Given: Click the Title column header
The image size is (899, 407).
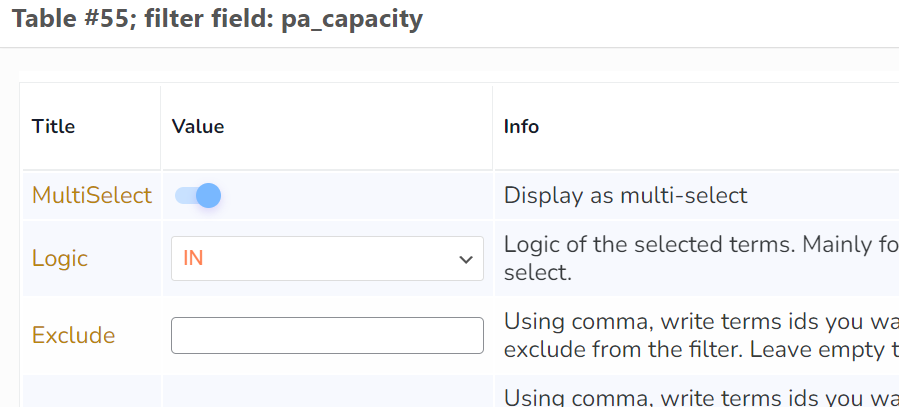Looking at the screenshot, I should point(53,126).
